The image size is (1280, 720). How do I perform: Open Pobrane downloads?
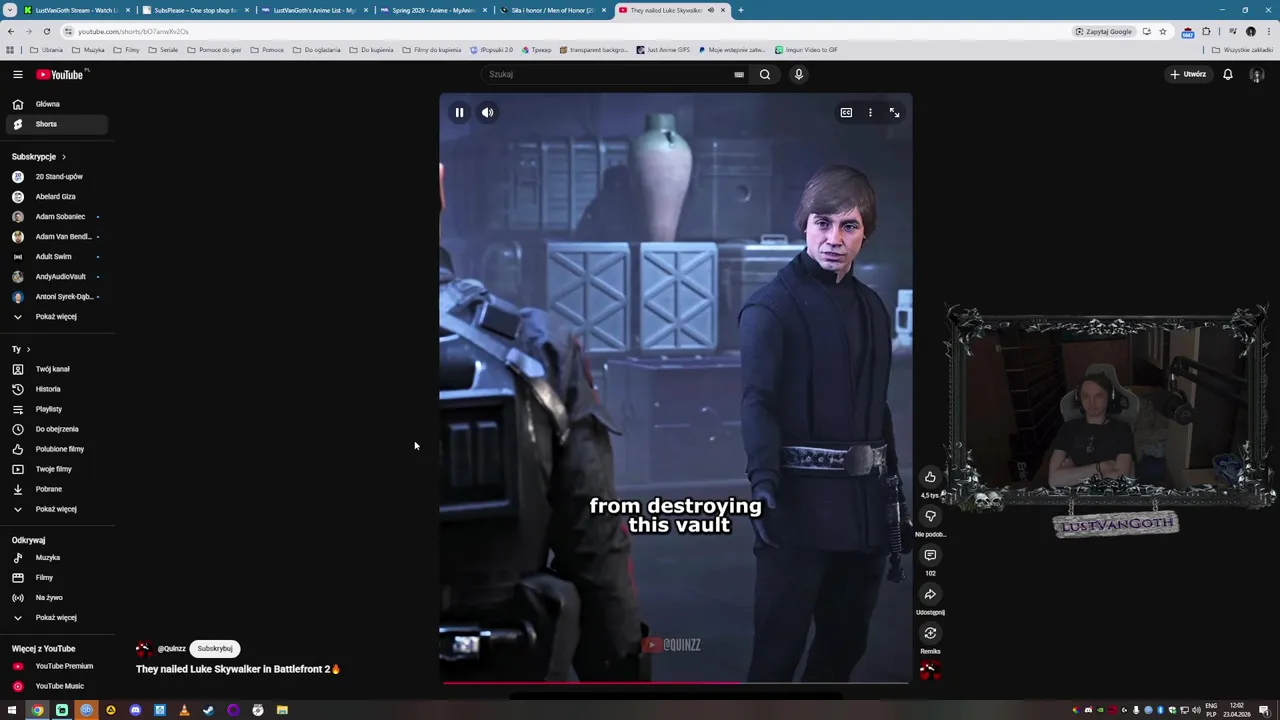[x=55, y=489]
